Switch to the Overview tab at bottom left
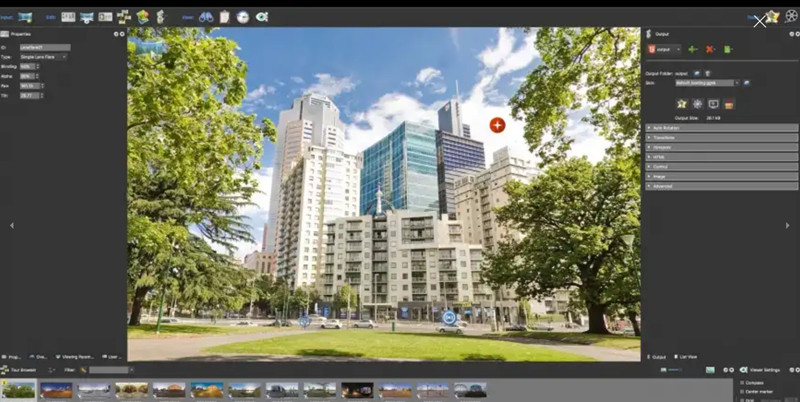The image size is (800, 402). click(x=38, y=357)
